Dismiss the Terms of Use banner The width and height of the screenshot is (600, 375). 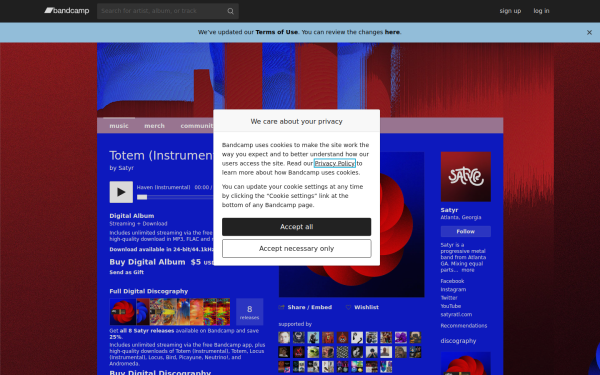(x=589, y=33)
